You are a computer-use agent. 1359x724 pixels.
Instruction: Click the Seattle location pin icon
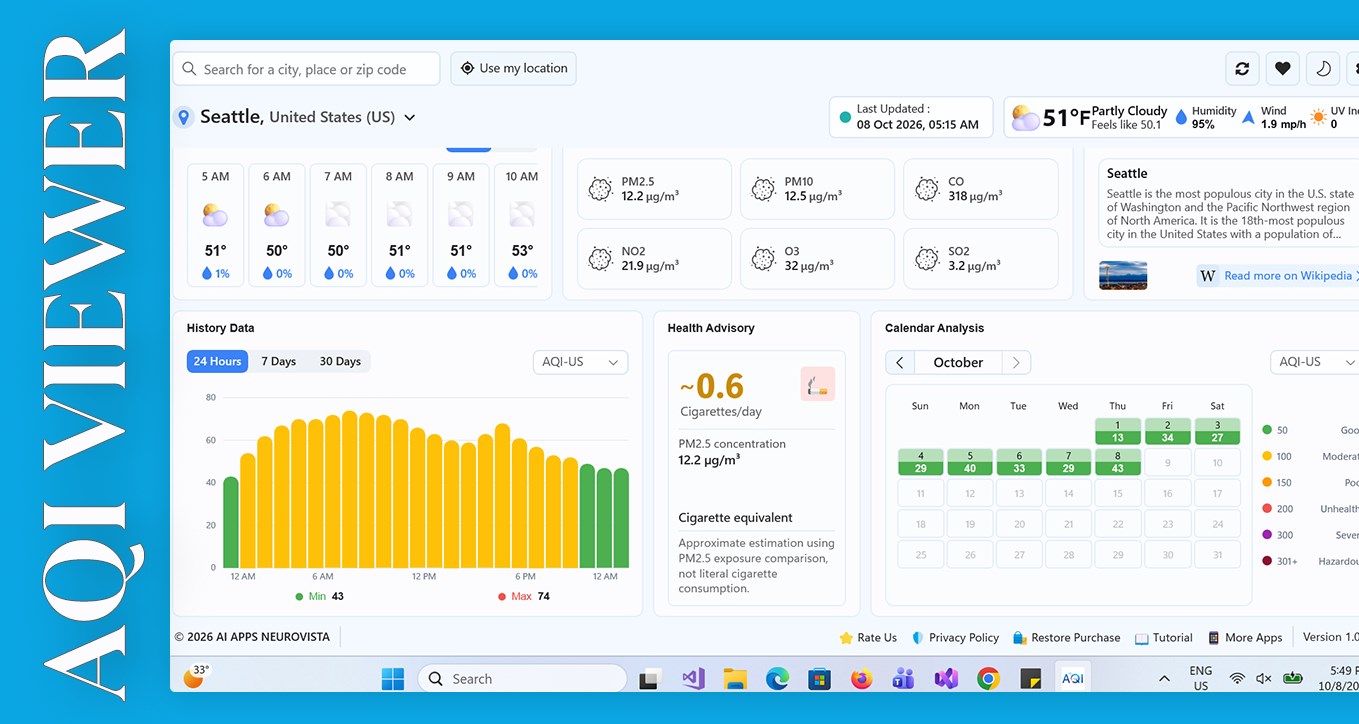183,117
